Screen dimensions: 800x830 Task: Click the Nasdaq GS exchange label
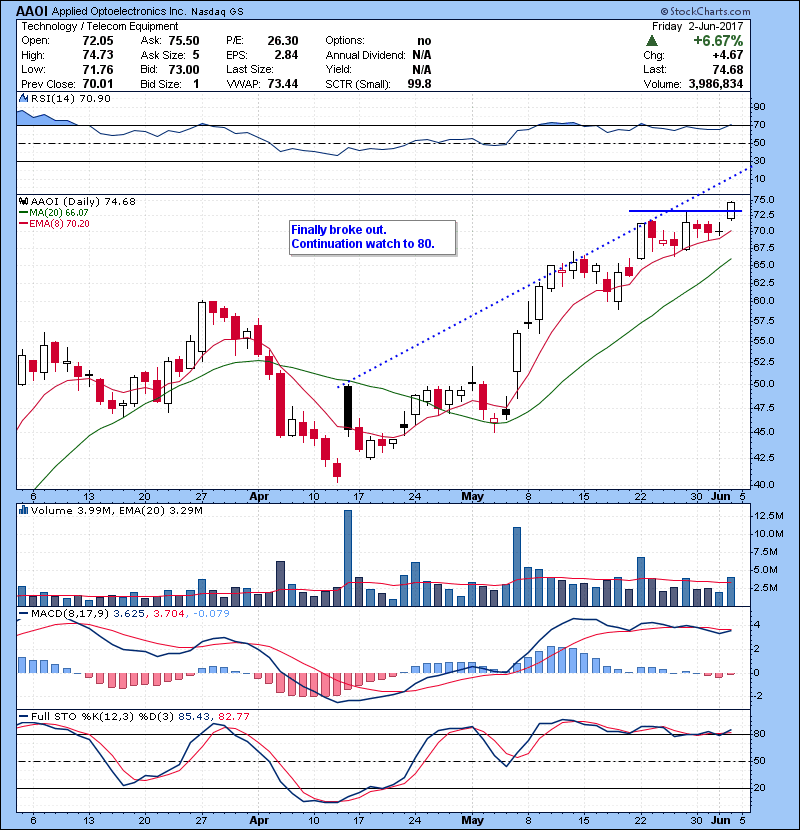tap(217, 12)
